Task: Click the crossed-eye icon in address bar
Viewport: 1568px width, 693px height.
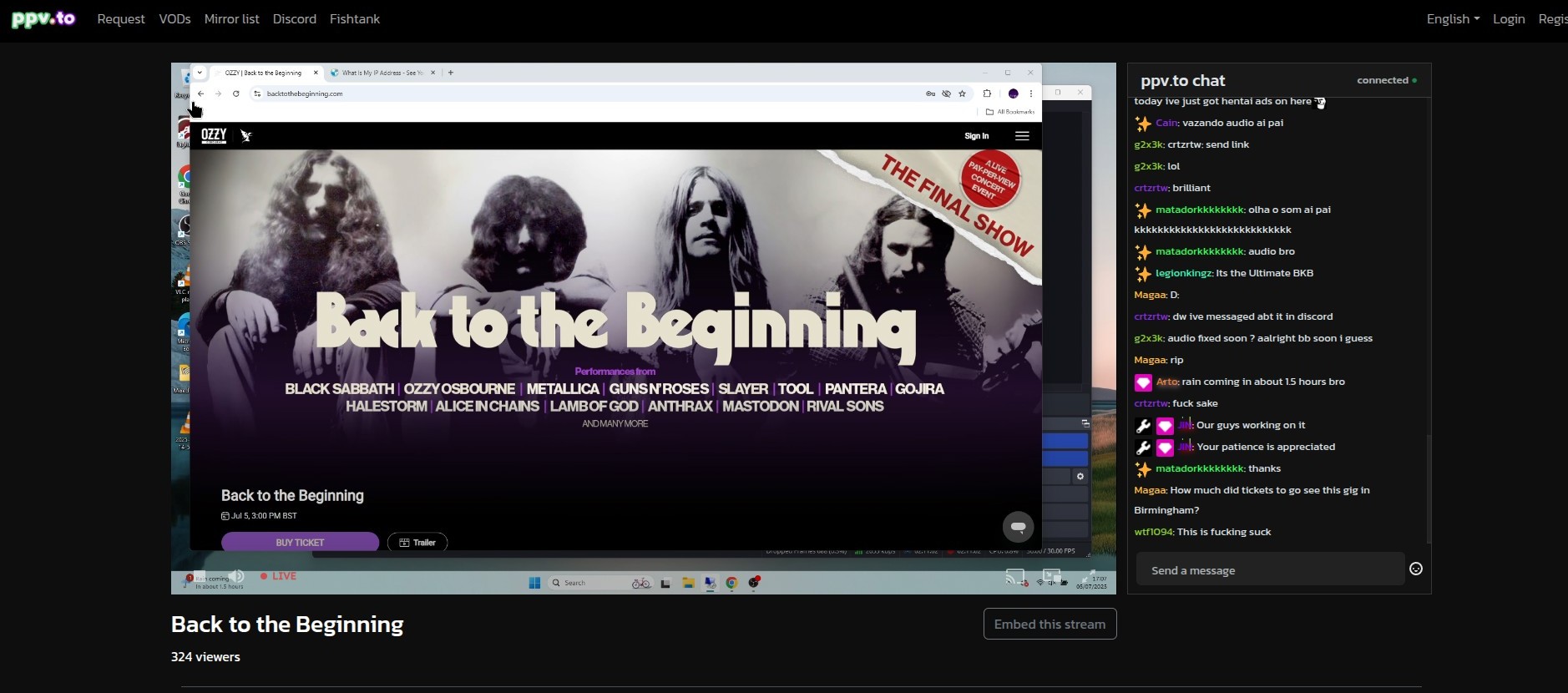Action: pos(946,94)
